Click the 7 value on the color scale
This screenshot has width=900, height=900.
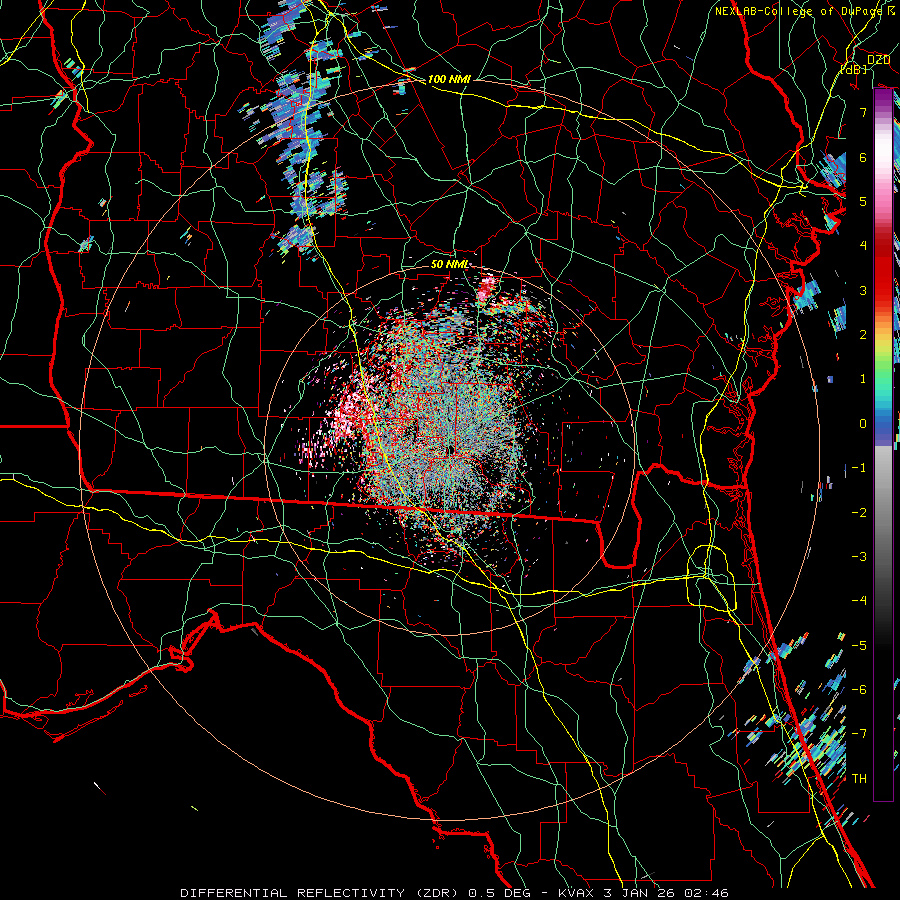coord(863,112)
